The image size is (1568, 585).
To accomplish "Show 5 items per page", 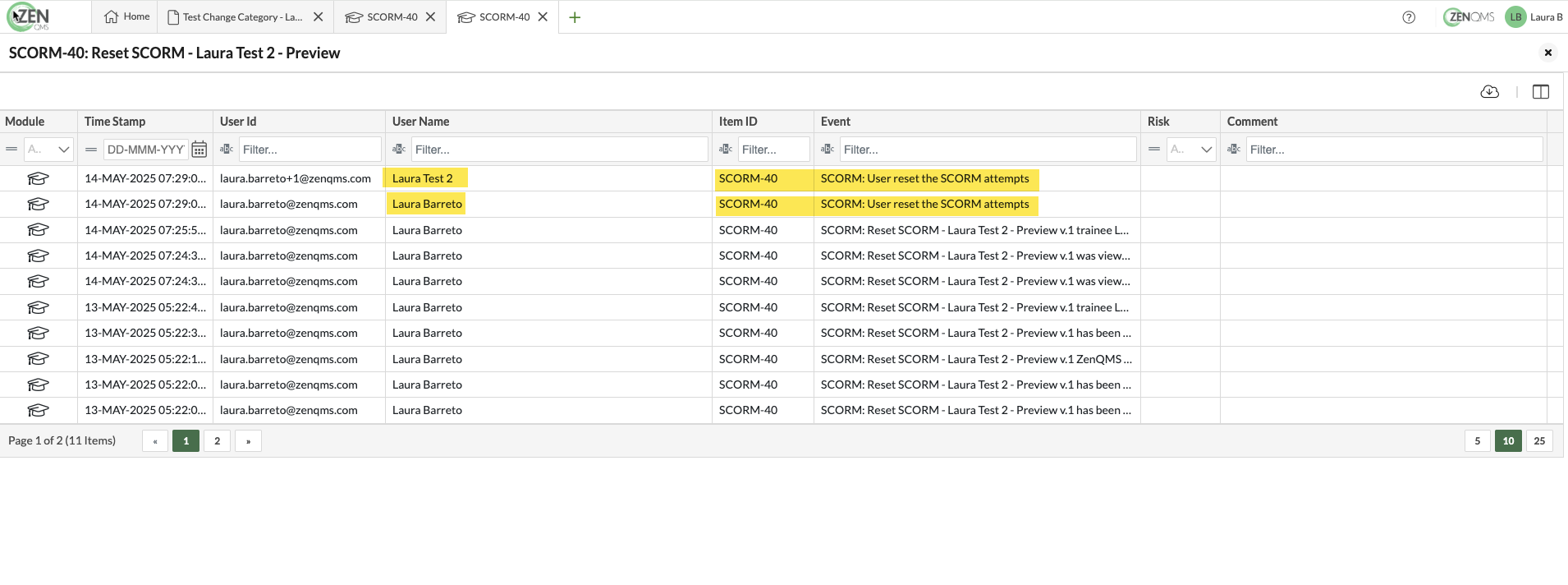I will 1478,441.
